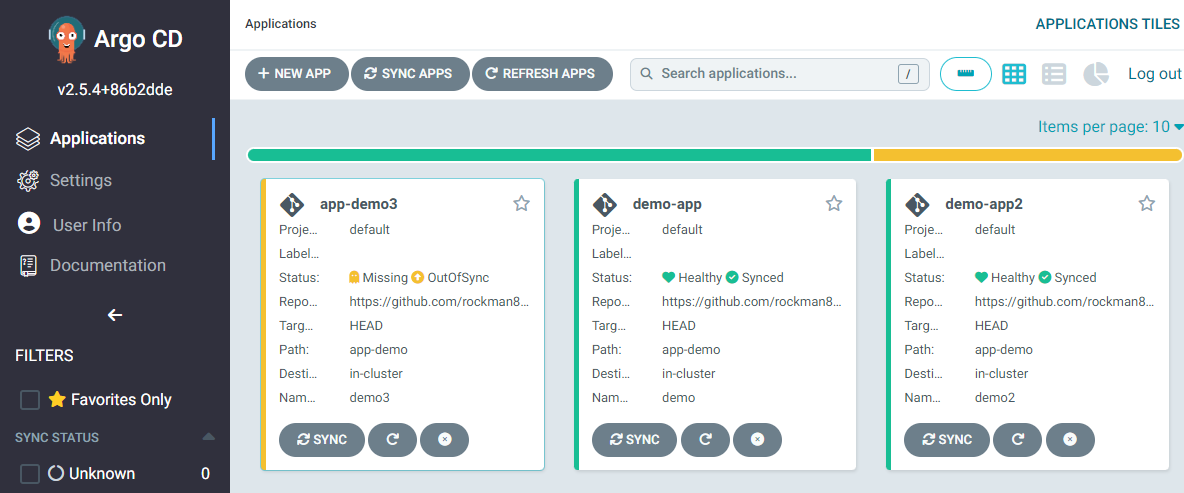Delete the demo-app2 application using its X icon
The image size is (1184, 493).
point(1070,439)
